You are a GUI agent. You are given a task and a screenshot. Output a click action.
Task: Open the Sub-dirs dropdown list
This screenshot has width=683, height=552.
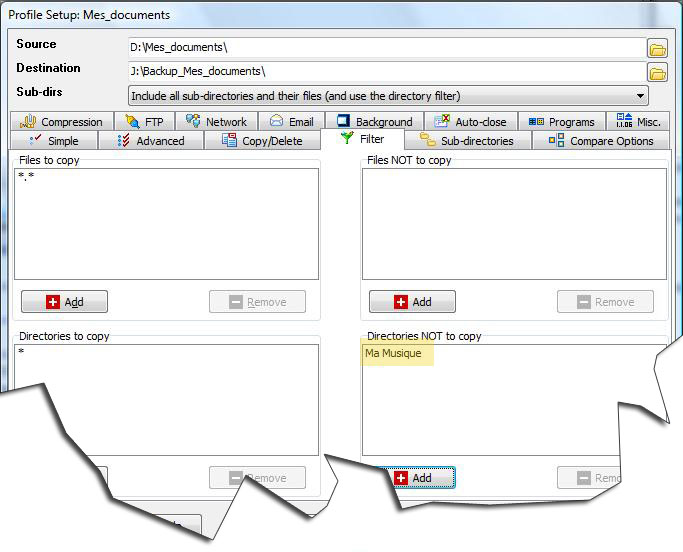click(640, 96)
